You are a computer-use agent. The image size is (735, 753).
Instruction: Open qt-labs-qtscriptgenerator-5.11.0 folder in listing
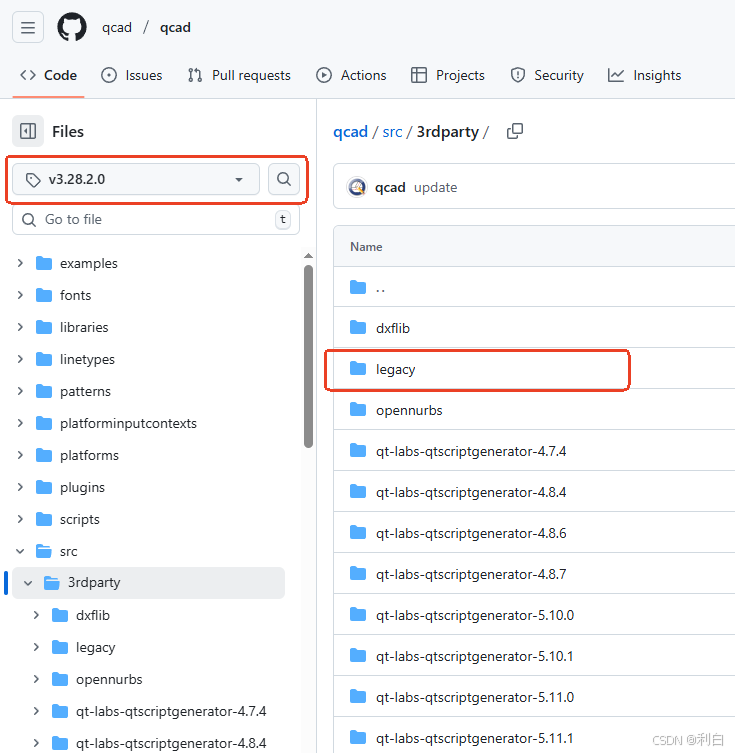click(x=475, y=697)
